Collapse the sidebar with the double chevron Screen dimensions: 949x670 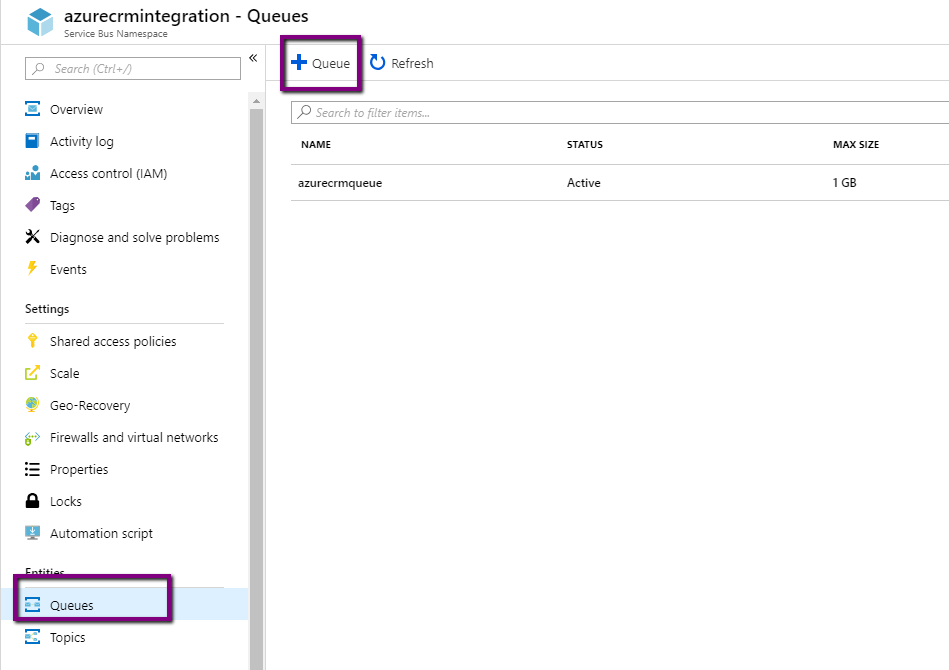pyautogui.click(x=253, y=58)
